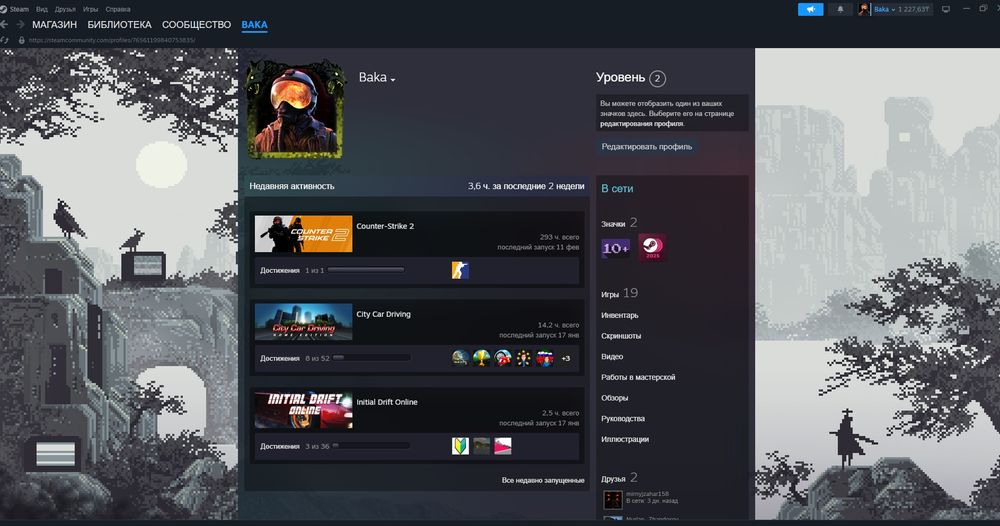The width and height of the screenshot is (1000, 526).
Task: Click second Initial Drift Online achievement icon
Action: [x=482, y=446]
